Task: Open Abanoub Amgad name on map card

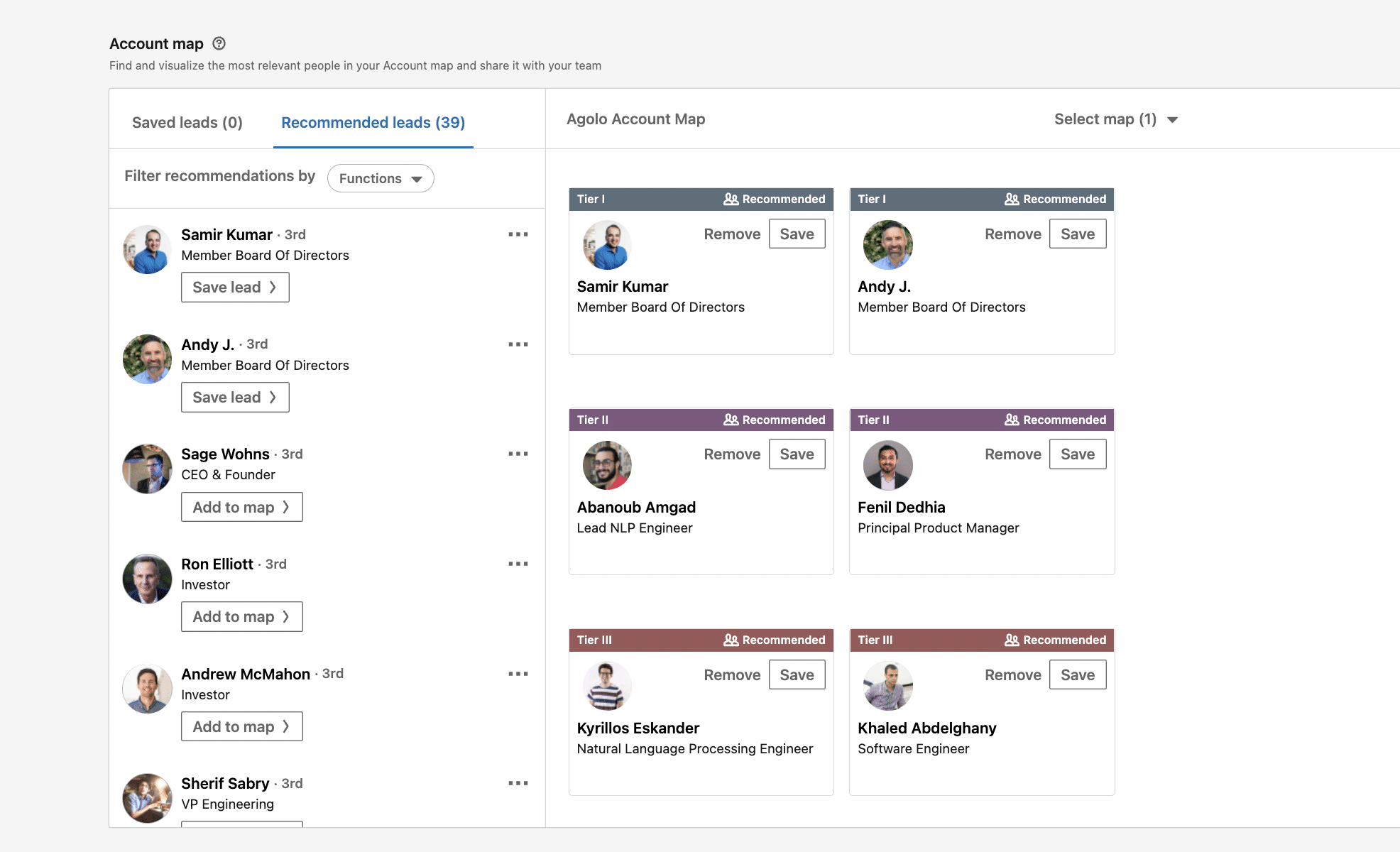Action: pyautogui.click(x=636, y=507)
